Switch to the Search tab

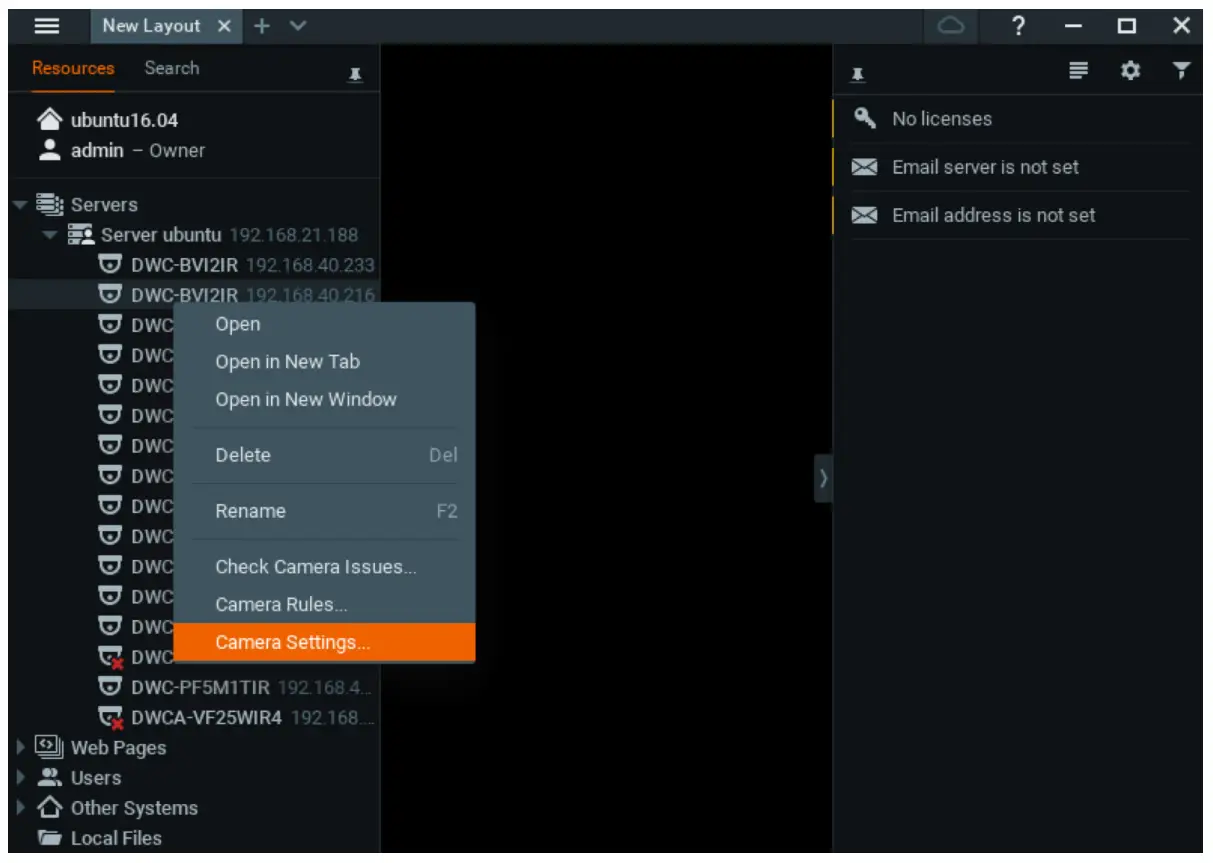(172, 68)
